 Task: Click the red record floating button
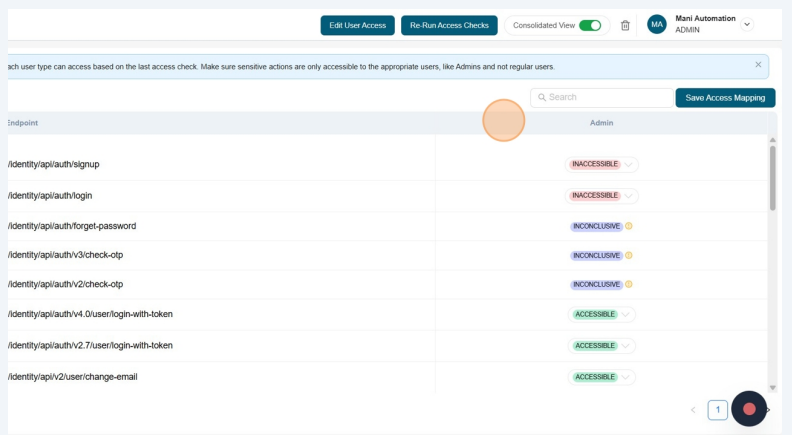749,408
